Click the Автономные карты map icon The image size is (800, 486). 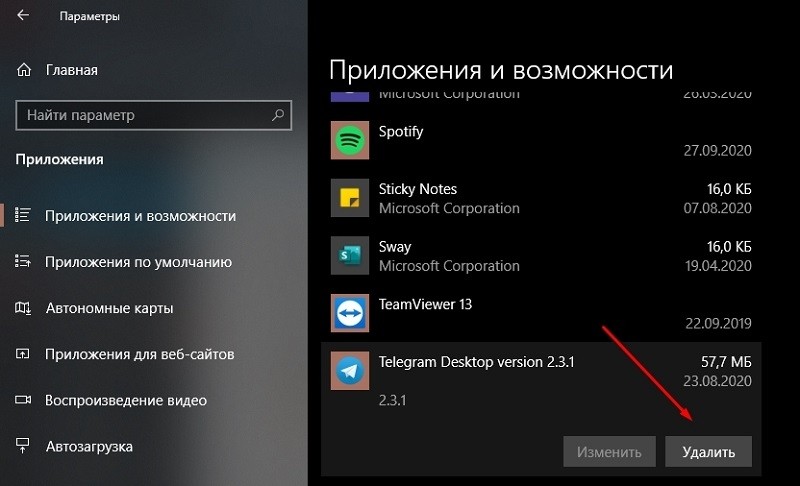coord(22,308)
